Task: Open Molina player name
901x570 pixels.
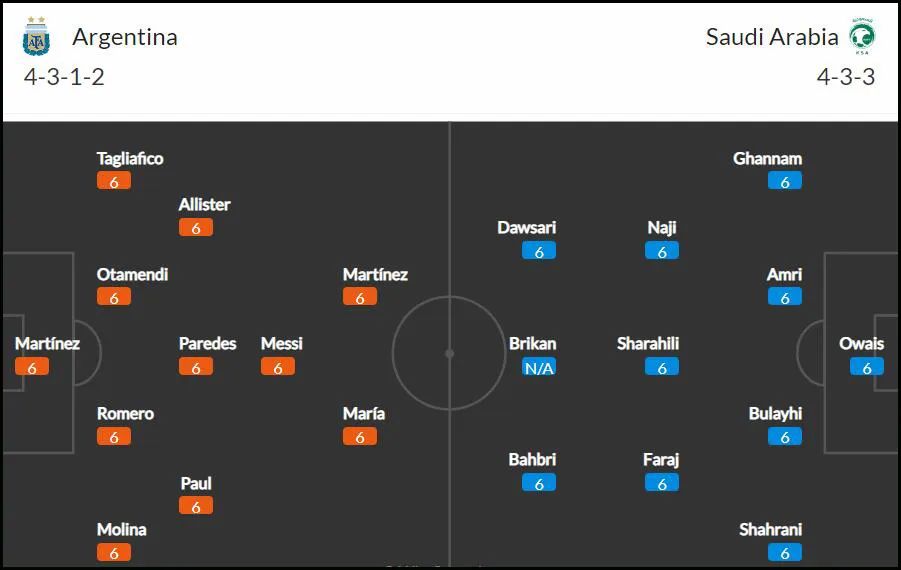Action: [121, 529]
